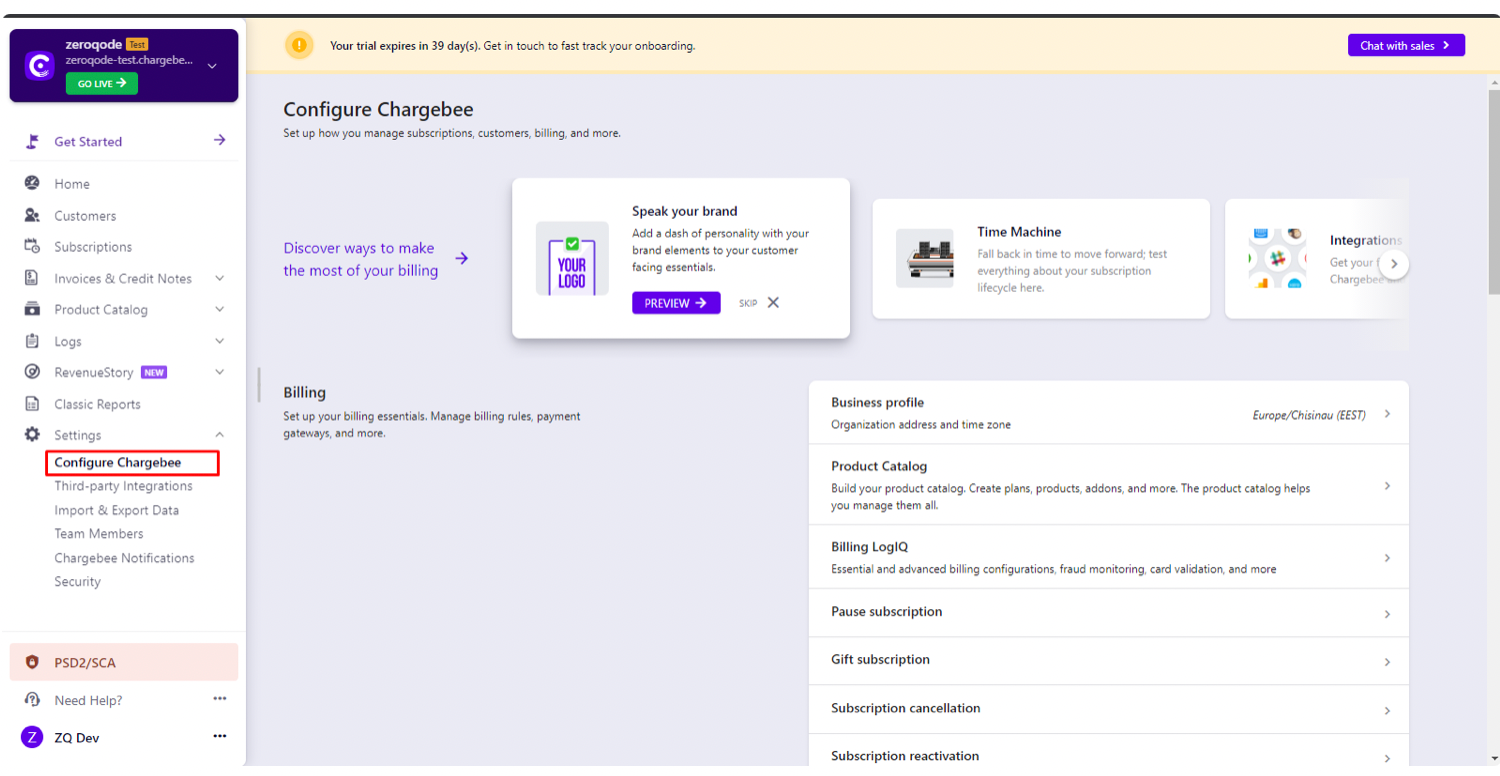Click the Classic Reports document icon
The image size is (1500, 776).
[x=32, y=404]
